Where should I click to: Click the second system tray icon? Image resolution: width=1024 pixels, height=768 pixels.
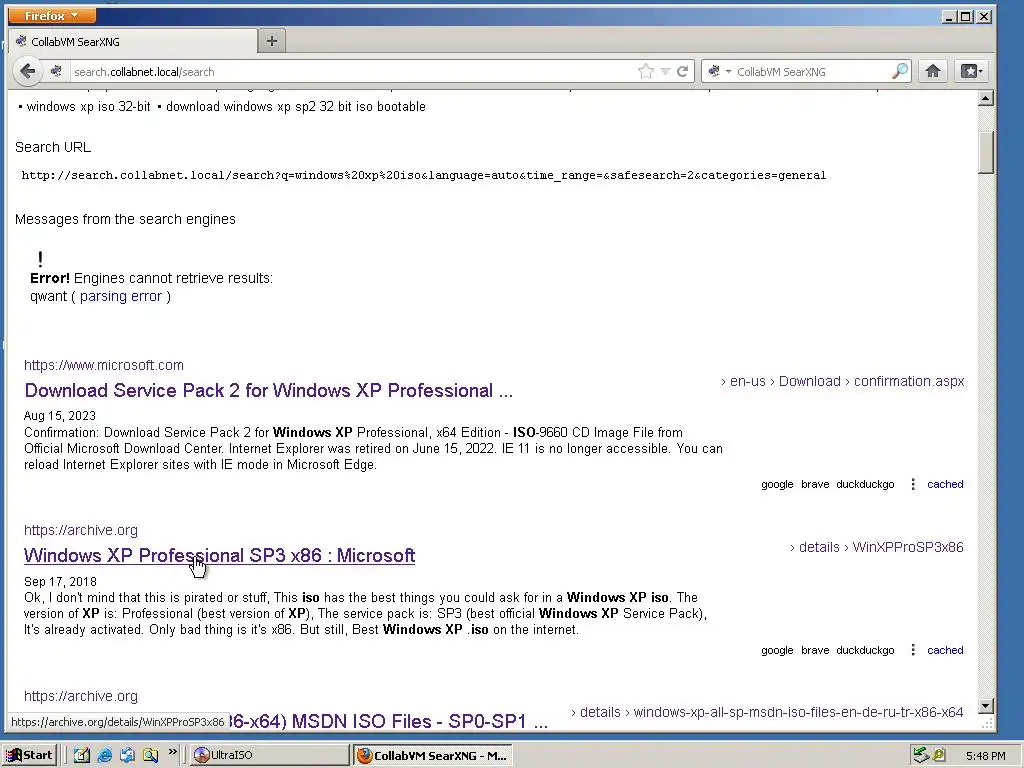click(939, 755)
